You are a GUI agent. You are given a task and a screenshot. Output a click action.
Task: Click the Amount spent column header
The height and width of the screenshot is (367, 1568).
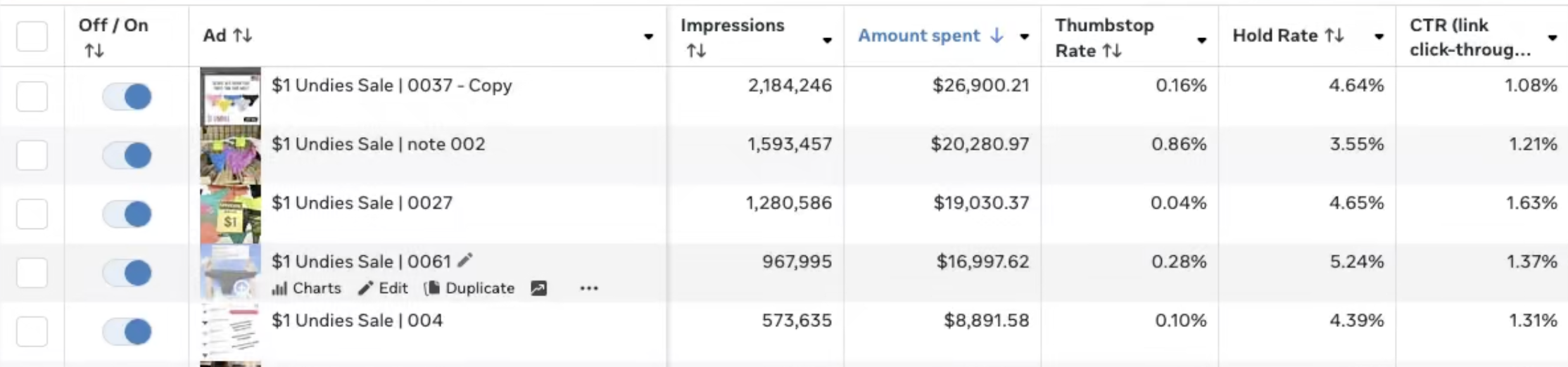click(919, 36)
